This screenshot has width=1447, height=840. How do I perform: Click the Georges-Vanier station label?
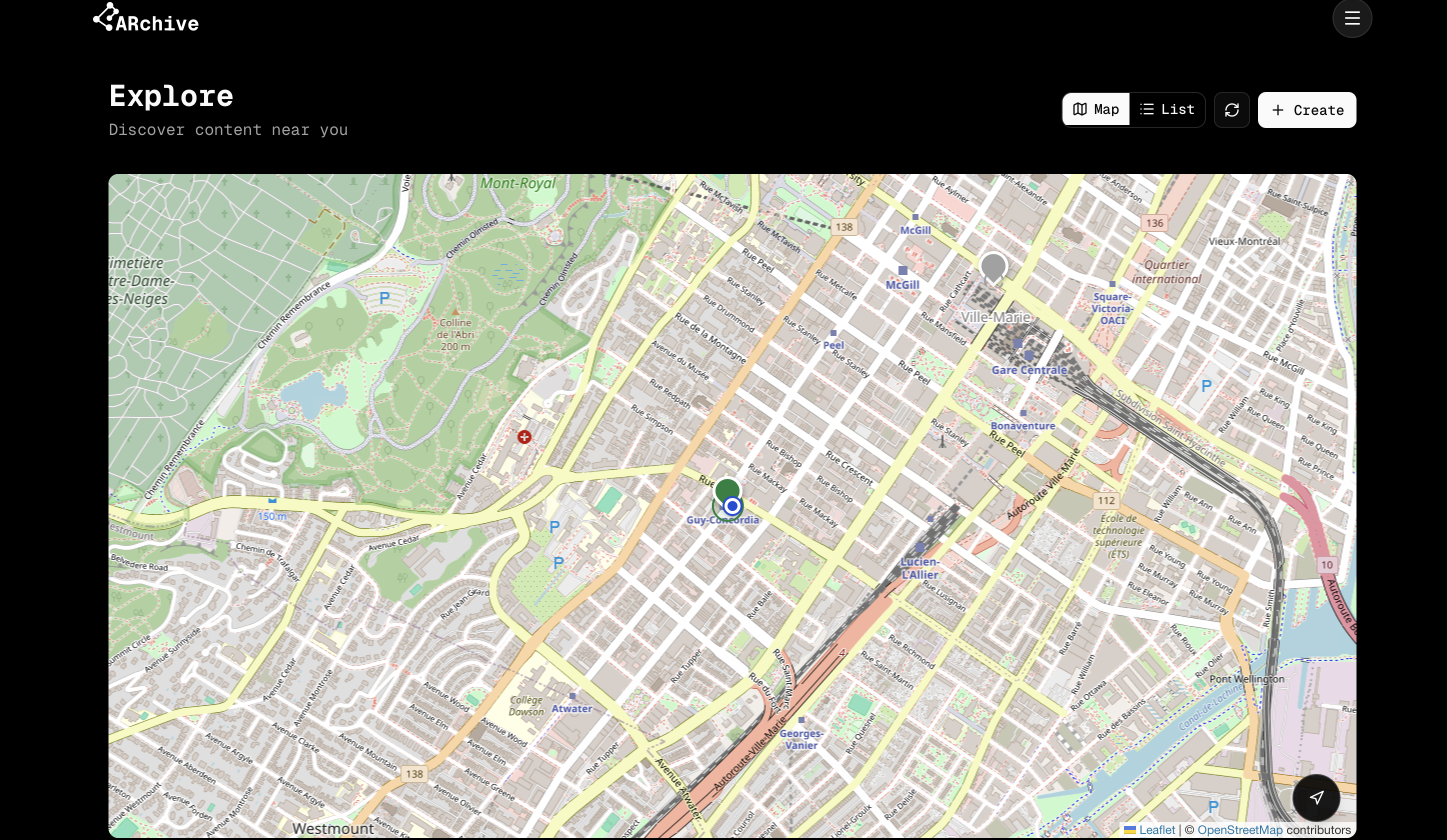[801, 739]
